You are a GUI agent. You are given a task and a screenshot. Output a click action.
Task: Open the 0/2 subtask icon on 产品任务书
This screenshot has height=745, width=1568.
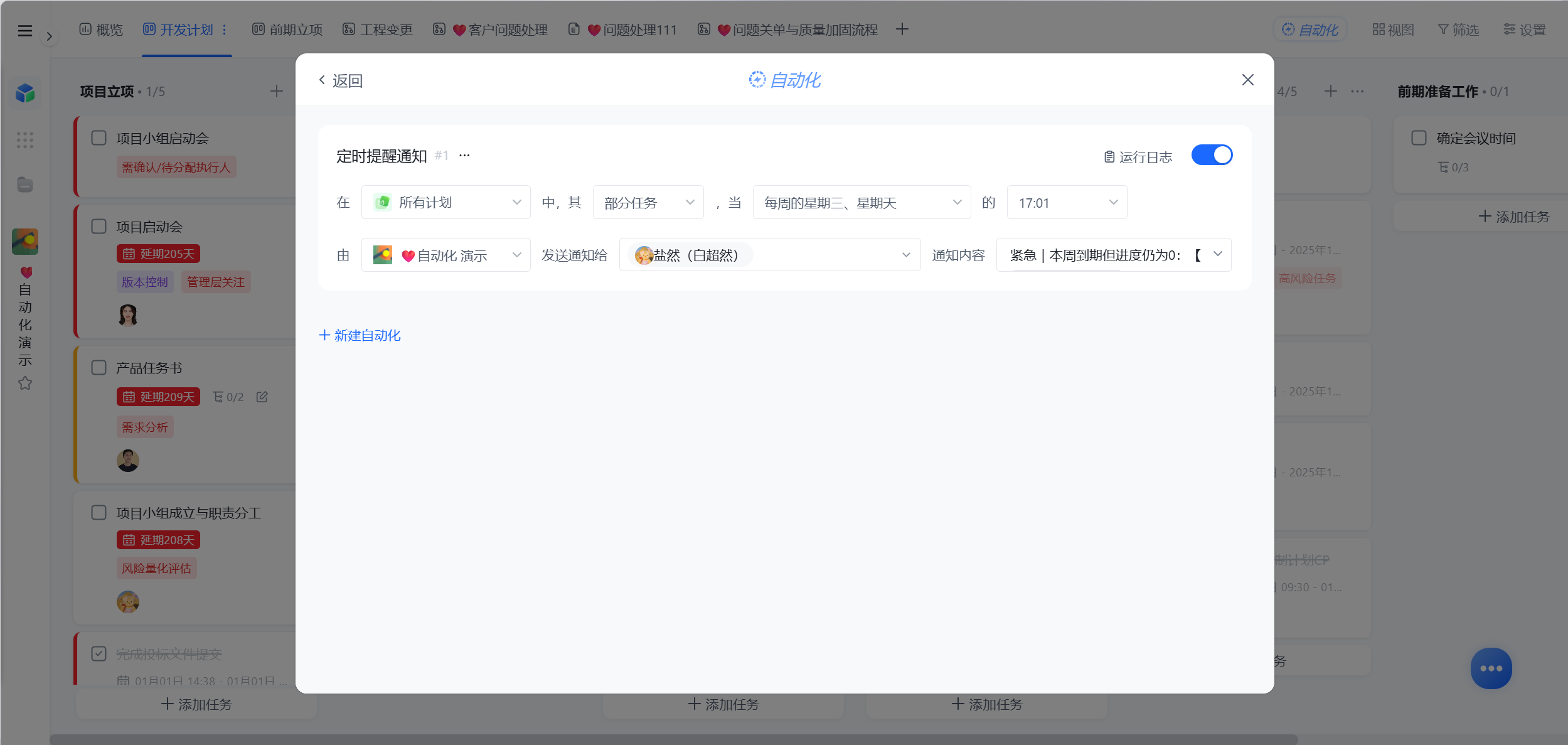(x=228, y=397)
